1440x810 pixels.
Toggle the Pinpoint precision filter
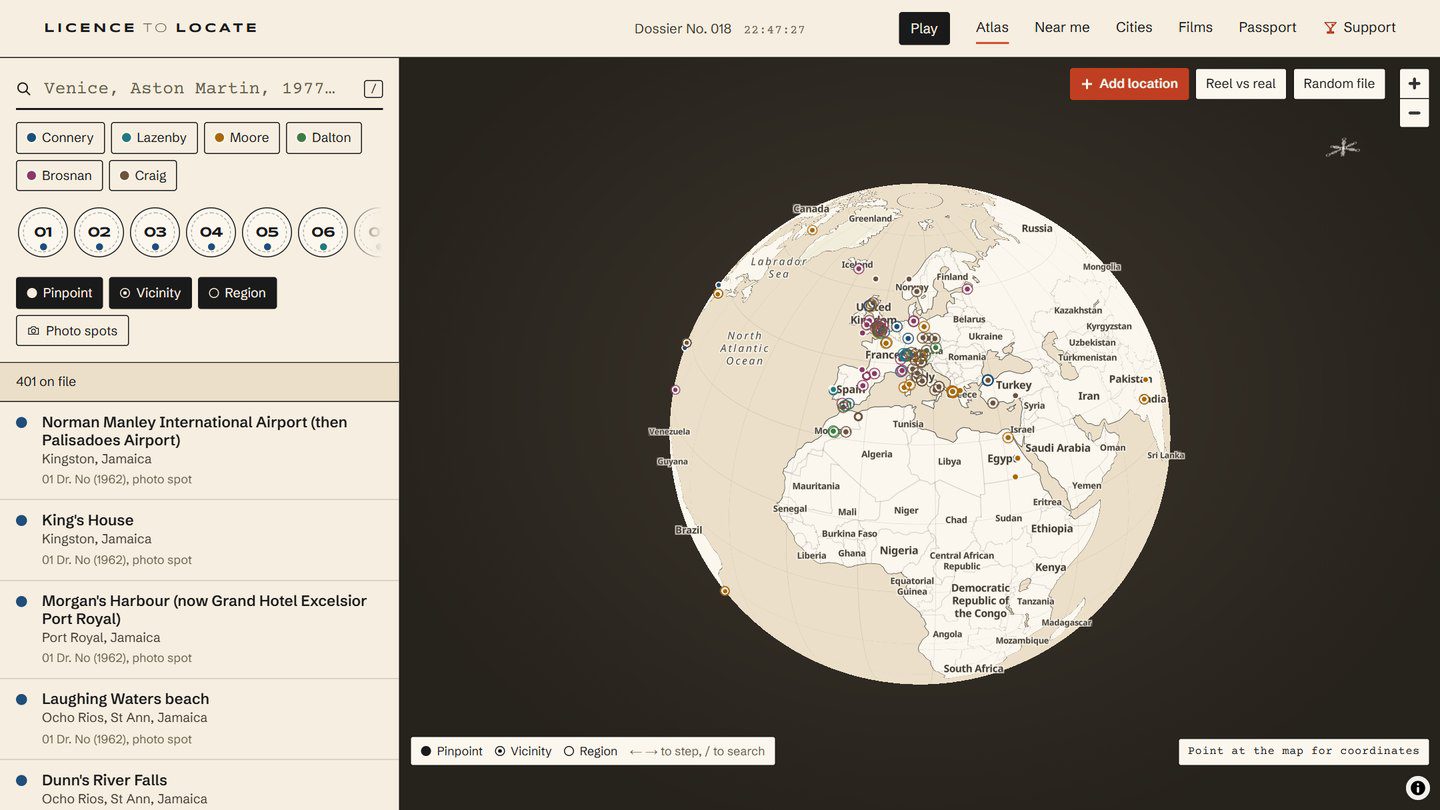[59, 293]
